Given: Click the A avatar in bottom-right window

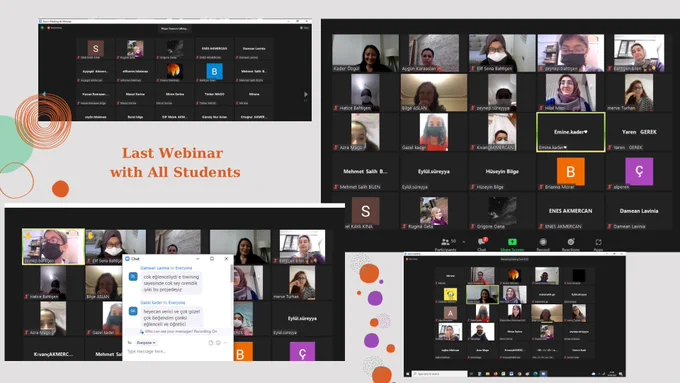Looking at the screenshot, I should 450,313.
